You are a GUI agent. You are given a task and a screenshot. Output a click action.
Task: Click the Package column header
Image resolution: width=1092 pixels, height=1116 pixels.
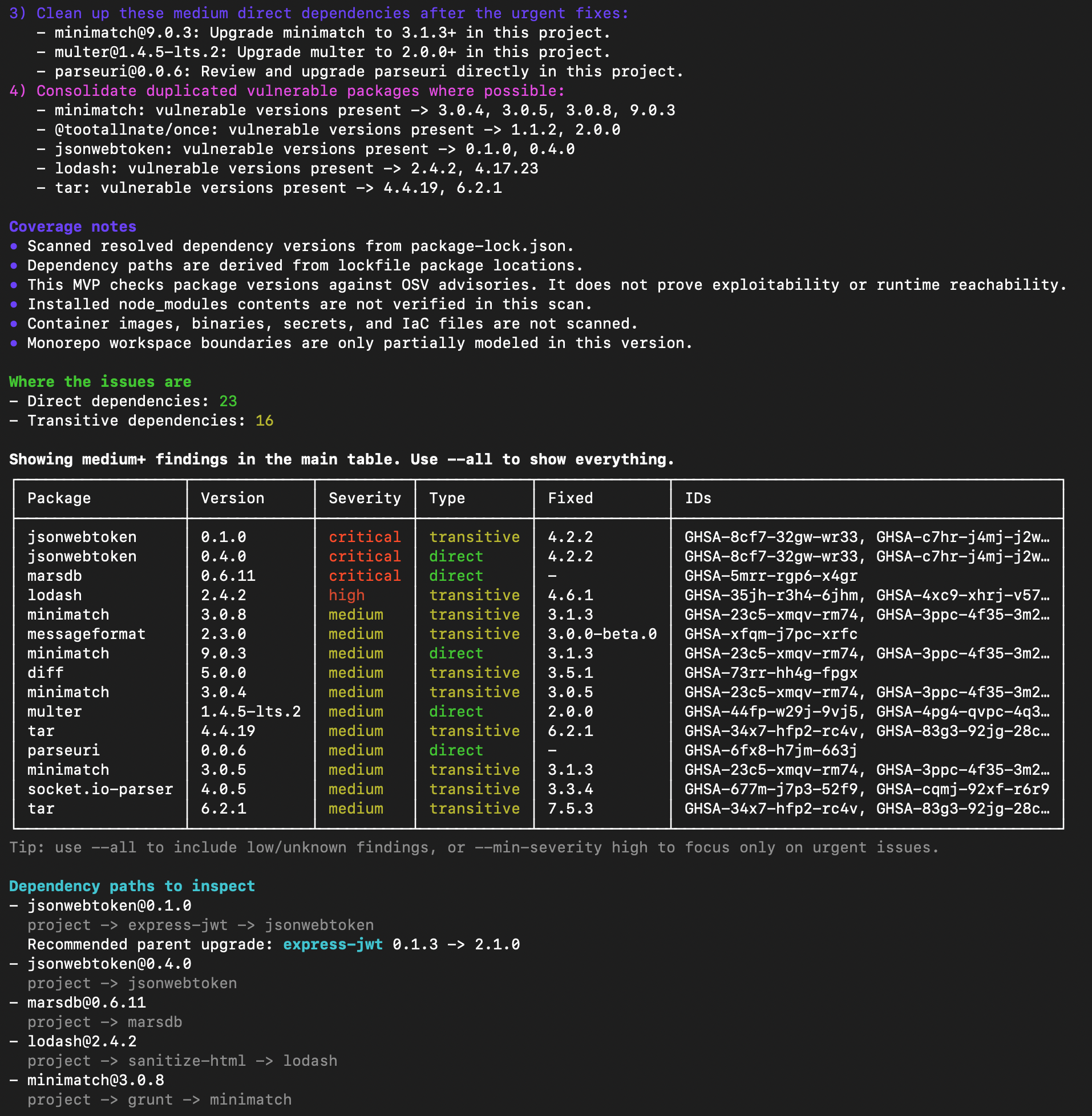59,498
